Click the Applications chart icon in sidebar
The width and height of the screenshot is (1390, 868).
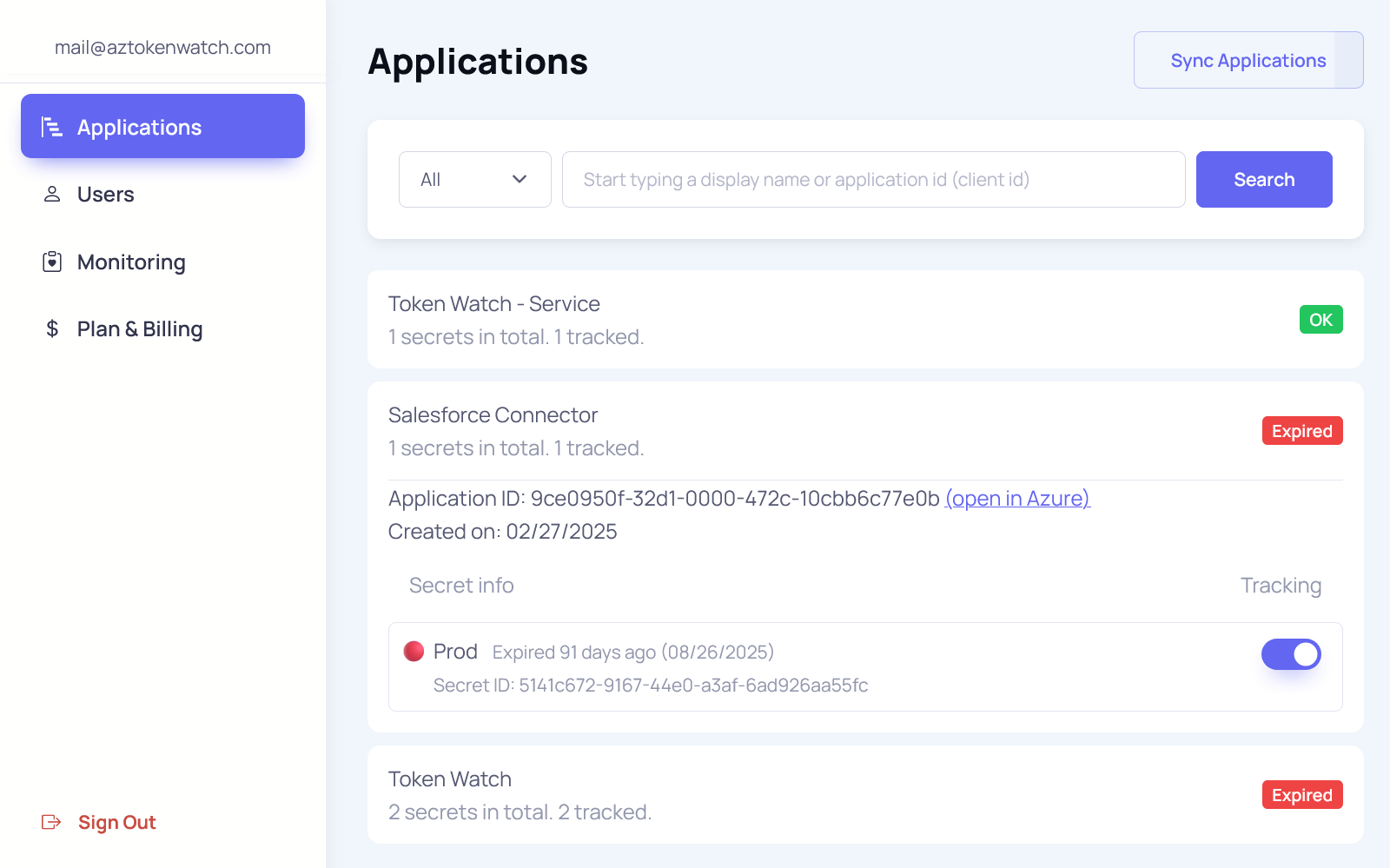52,127
